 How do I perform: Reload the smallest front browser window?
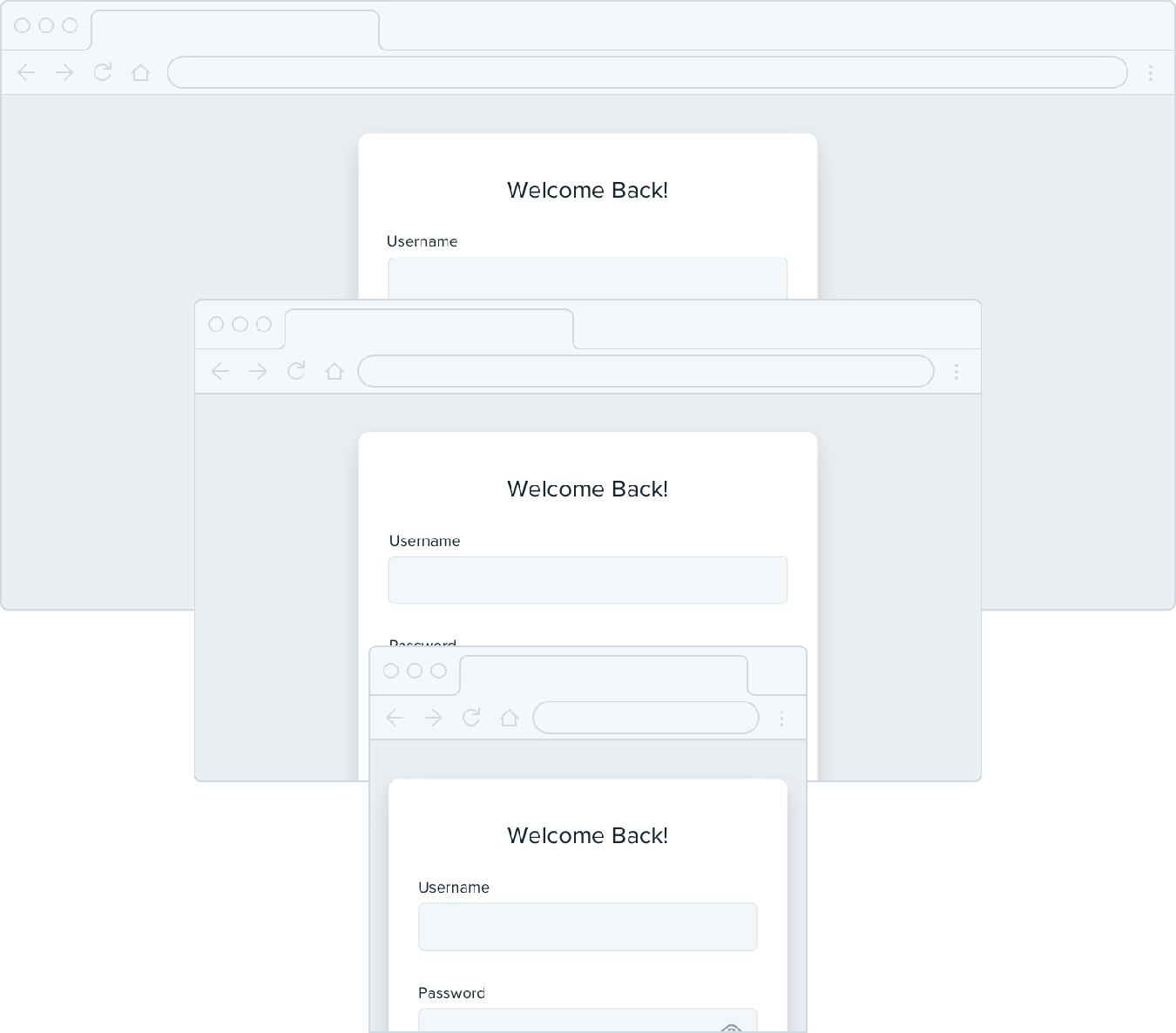(471, 718)
